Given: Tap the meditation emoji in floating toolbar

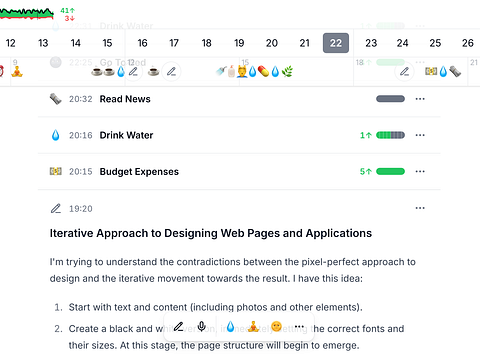Looking at the screenshot, I should click(253, 326).
